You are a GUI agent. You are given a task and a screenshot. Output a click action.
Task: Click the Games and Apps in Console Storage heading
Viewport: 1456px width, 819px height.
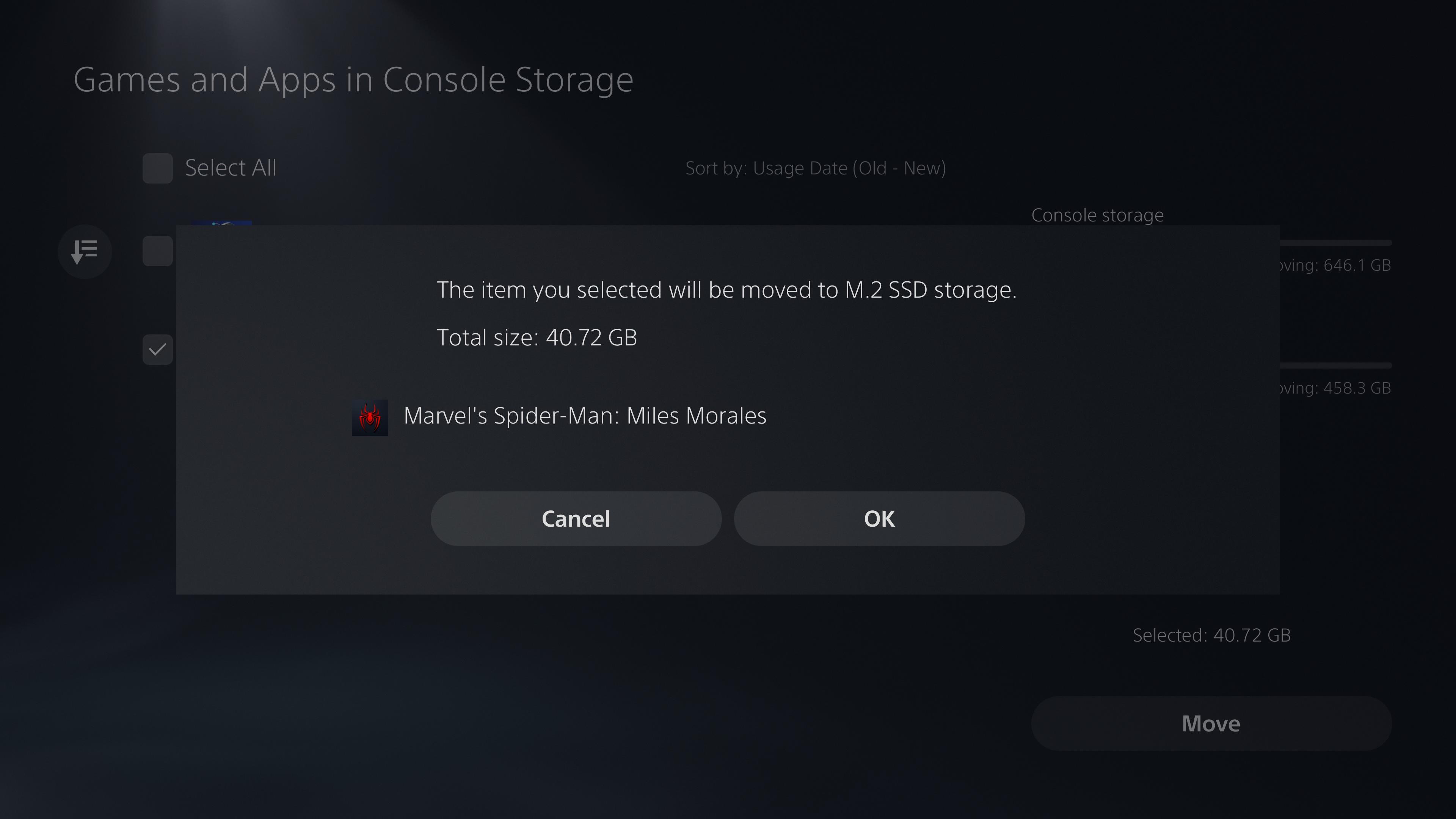tap(353, 80)
